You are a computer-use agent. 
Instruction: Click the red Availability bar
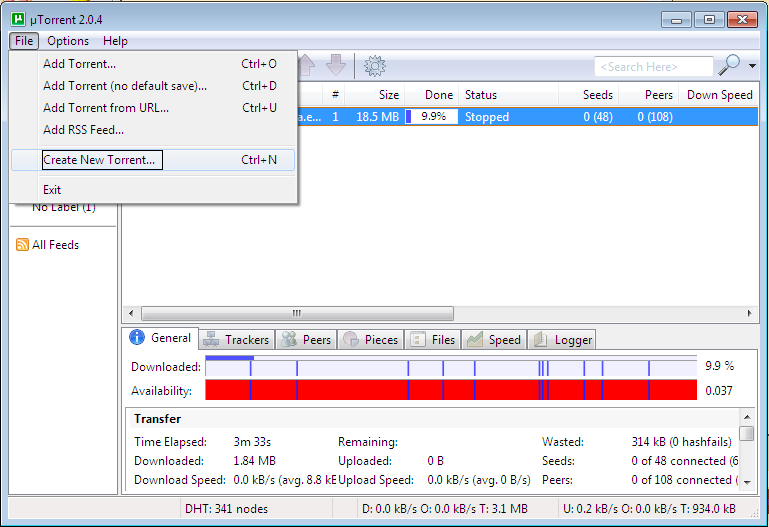click(x=451, y=390)
